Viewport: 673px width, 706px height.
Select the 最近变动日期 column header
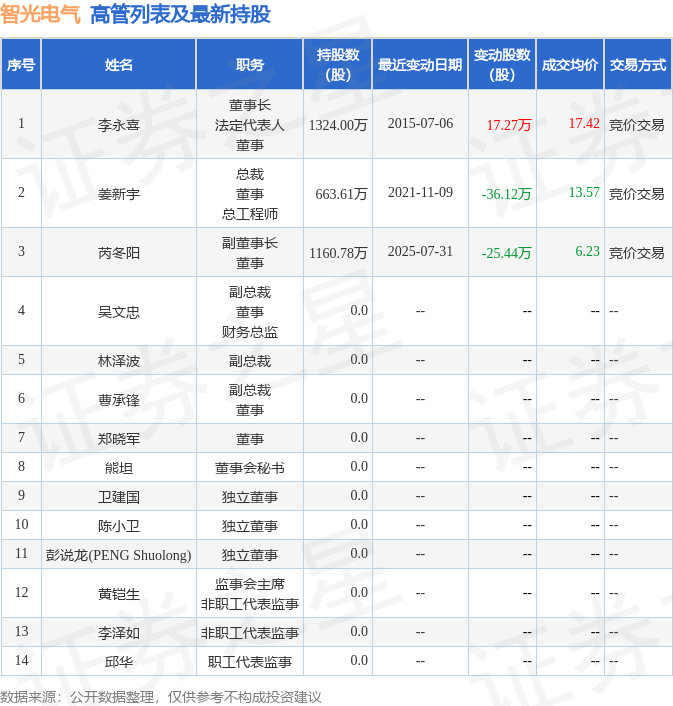click(x=420, y=65)
